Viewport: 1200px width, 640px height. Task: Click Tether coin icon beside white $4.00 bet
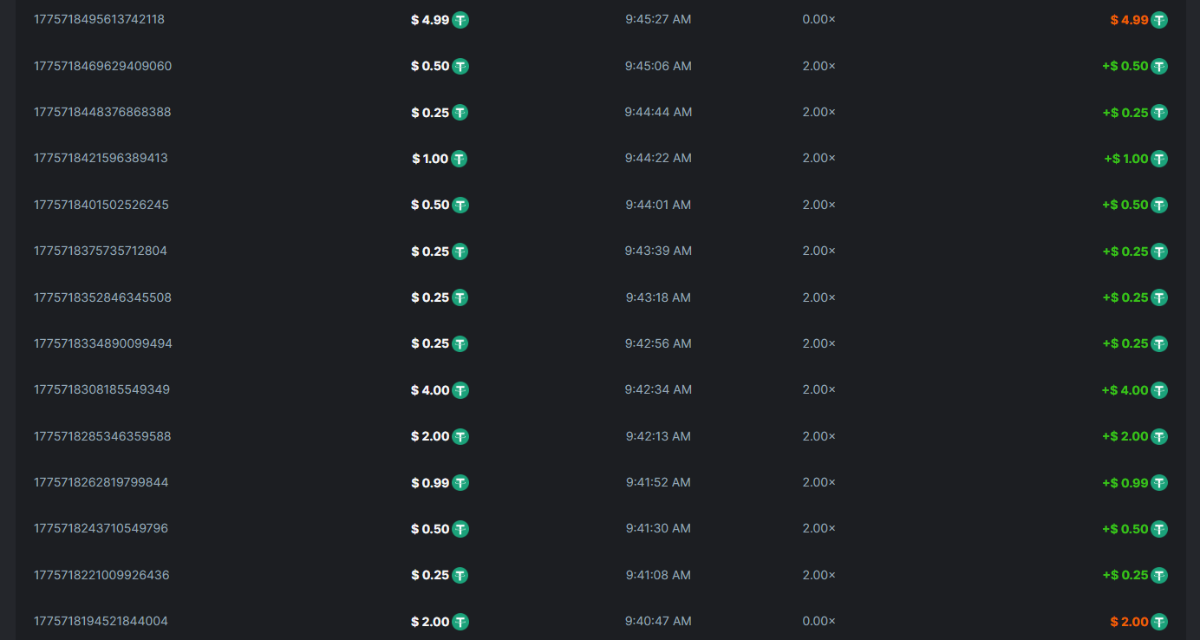(x=460, y=390)
